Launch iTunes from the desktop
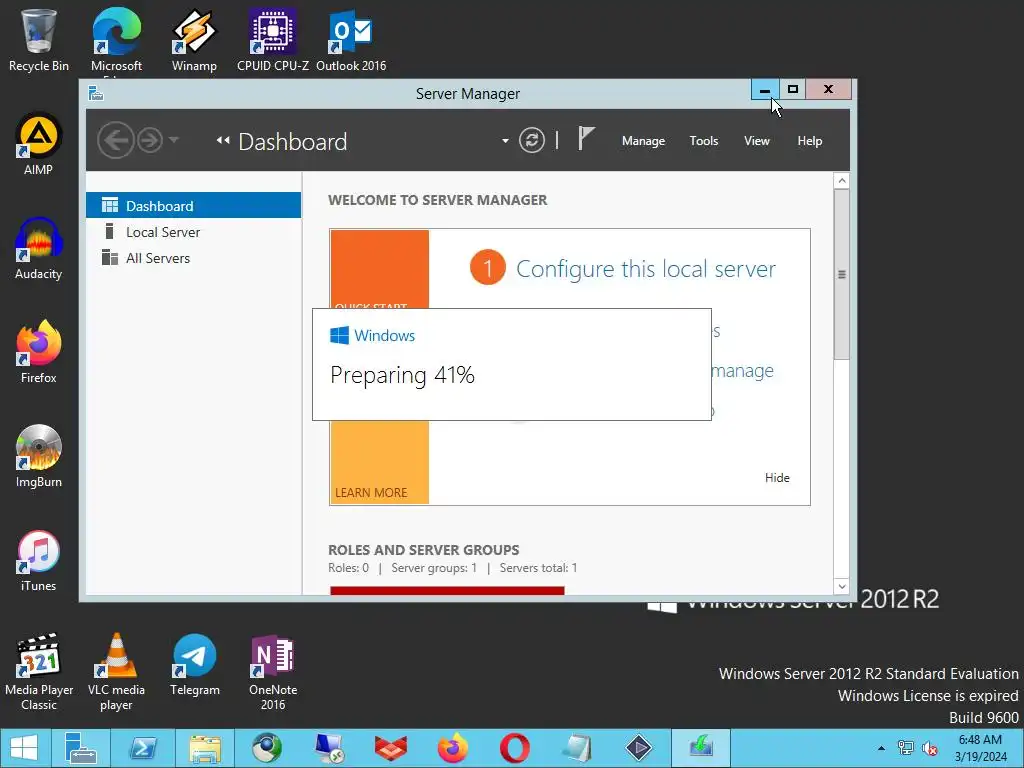The image size is (1024, 768). point(39,561)
